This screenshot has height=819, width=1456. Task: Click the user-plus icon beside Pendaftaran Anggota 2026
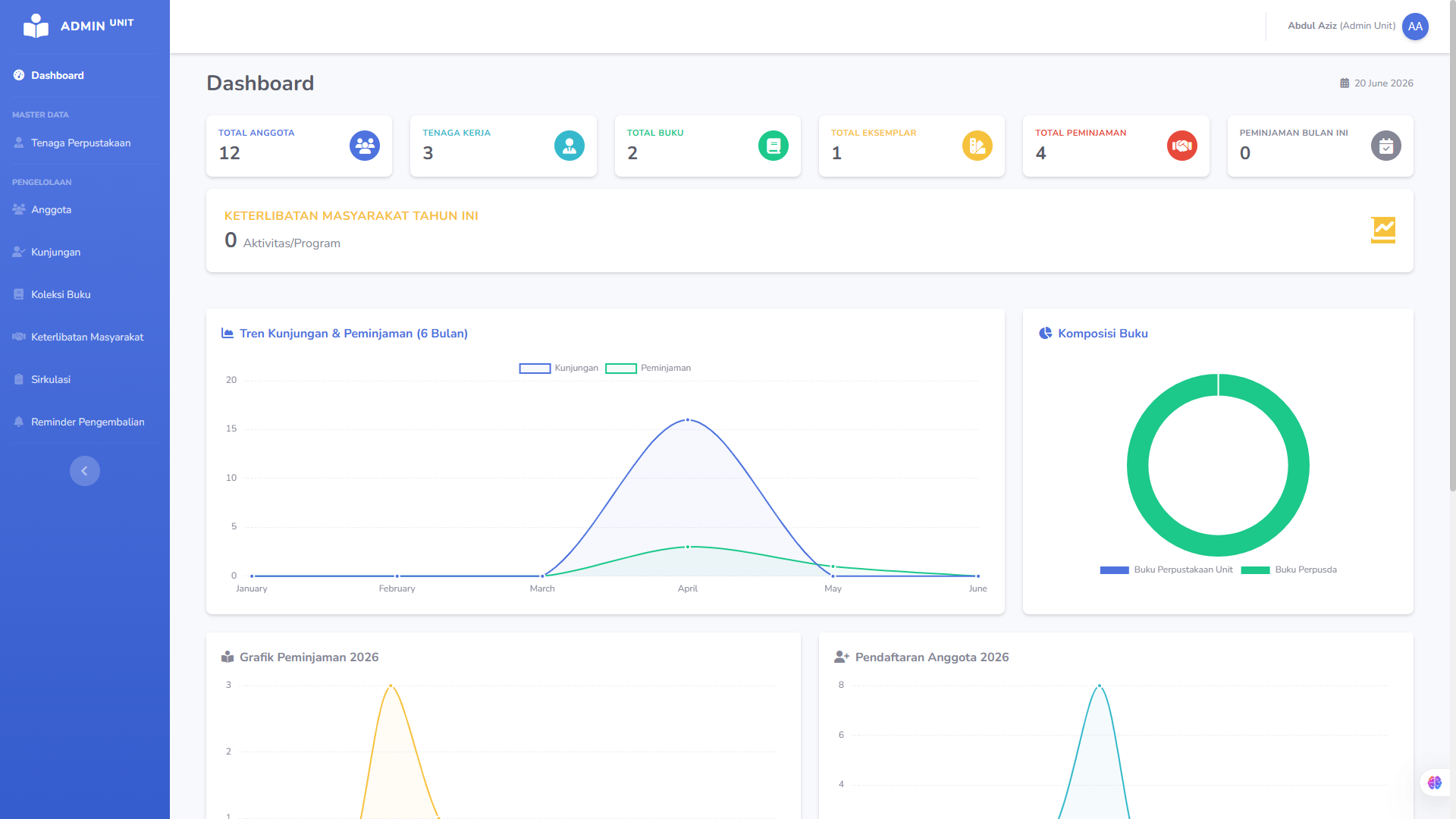pos(842,657)
